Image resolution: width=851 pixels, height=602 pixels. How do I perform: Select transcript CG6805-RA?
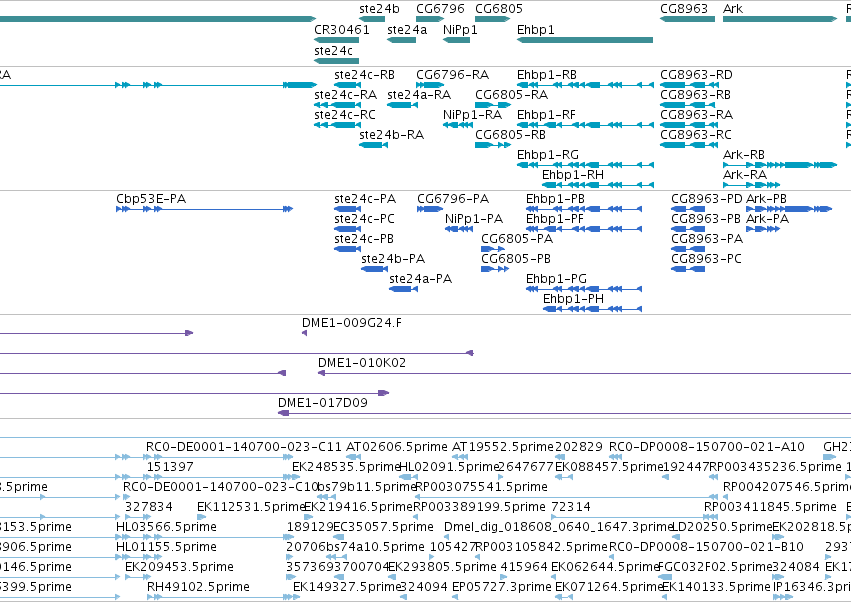pyautogui.click(x=492, y=105)
